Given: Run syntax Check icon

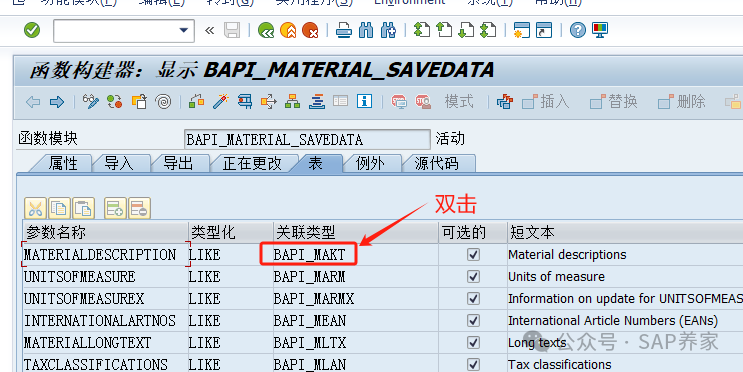Looking at the screenshot, I should (197, 101).
